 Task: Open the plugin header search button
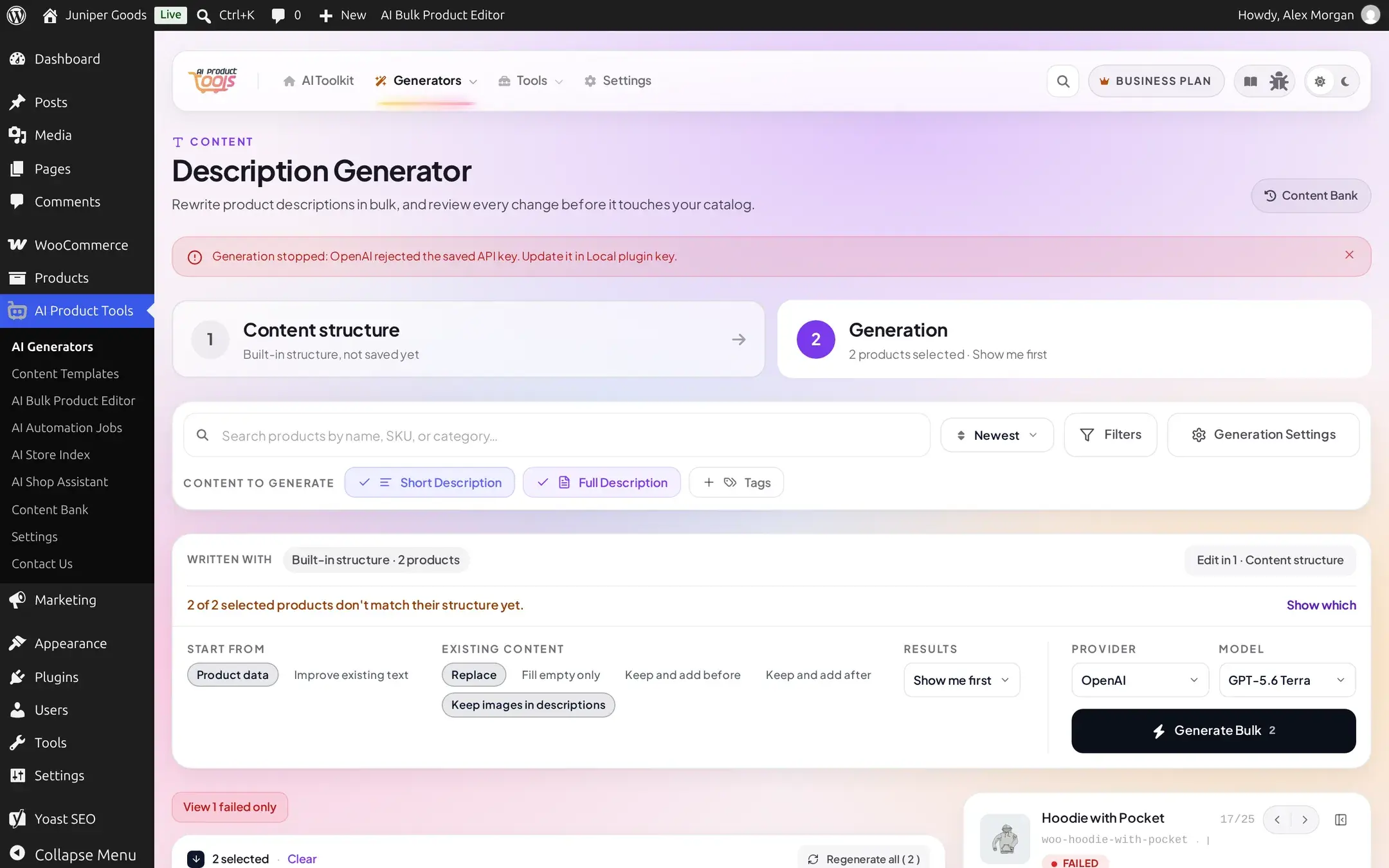point(1063,81)
